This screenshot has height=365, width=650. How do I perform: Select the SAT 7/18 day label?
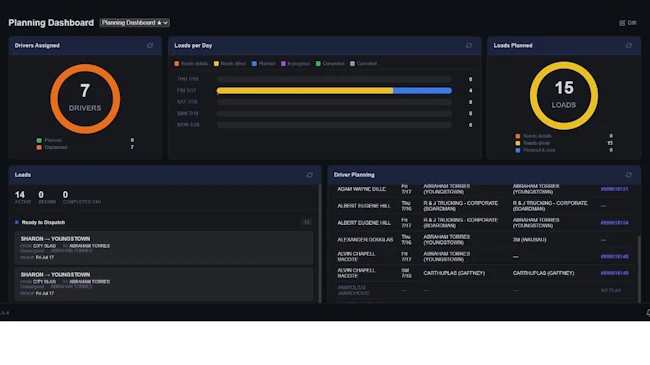[187, 102]
